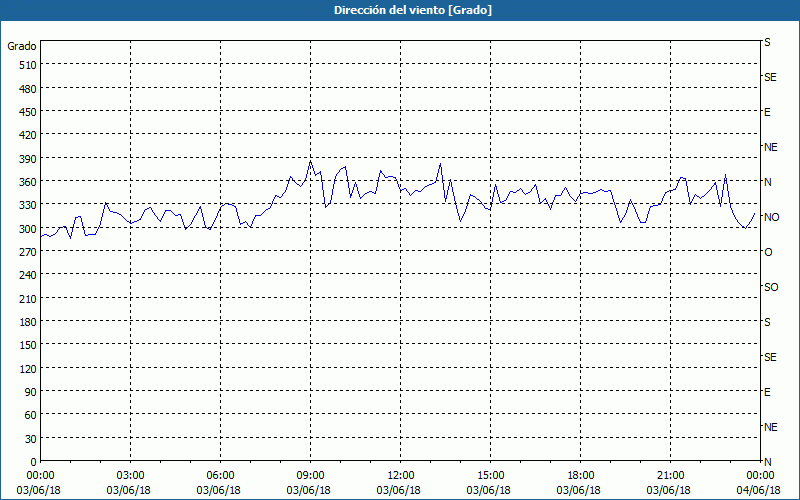Click the 09:00 time axis label
800x500 pixels.
click(310, 476)
